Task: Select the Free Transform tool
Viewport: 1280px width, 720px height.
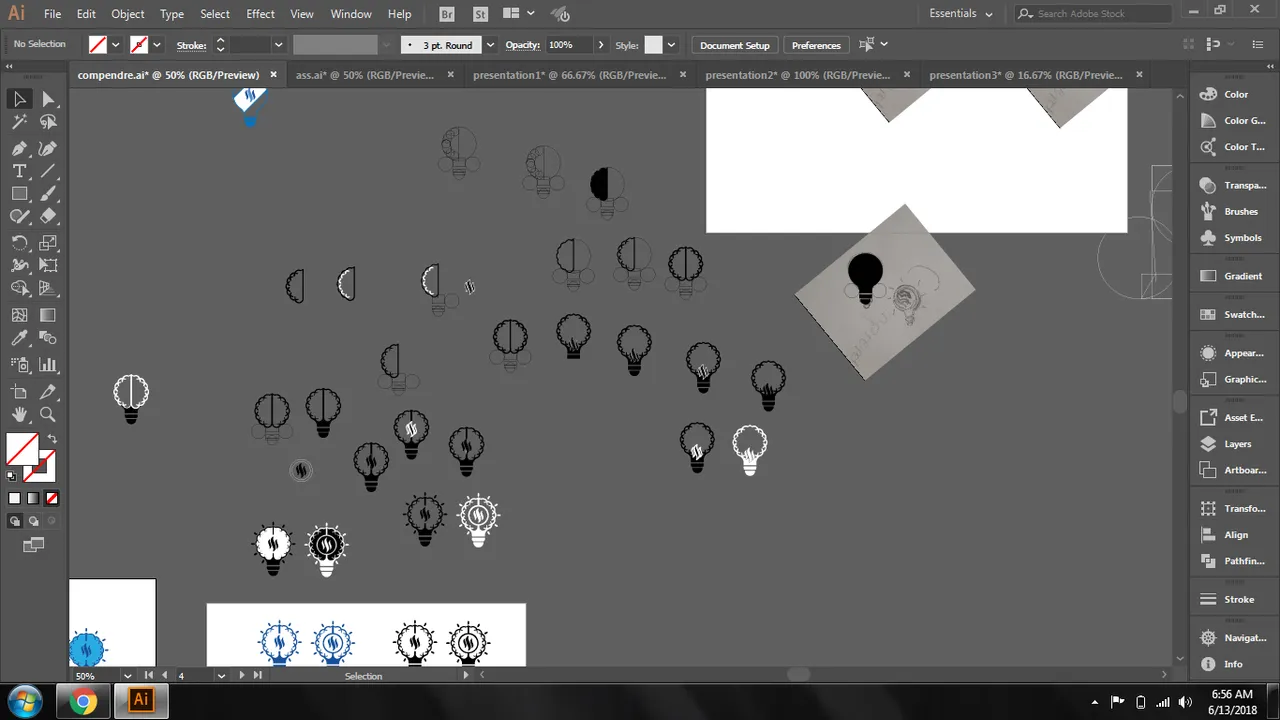Action: point(48,265)
